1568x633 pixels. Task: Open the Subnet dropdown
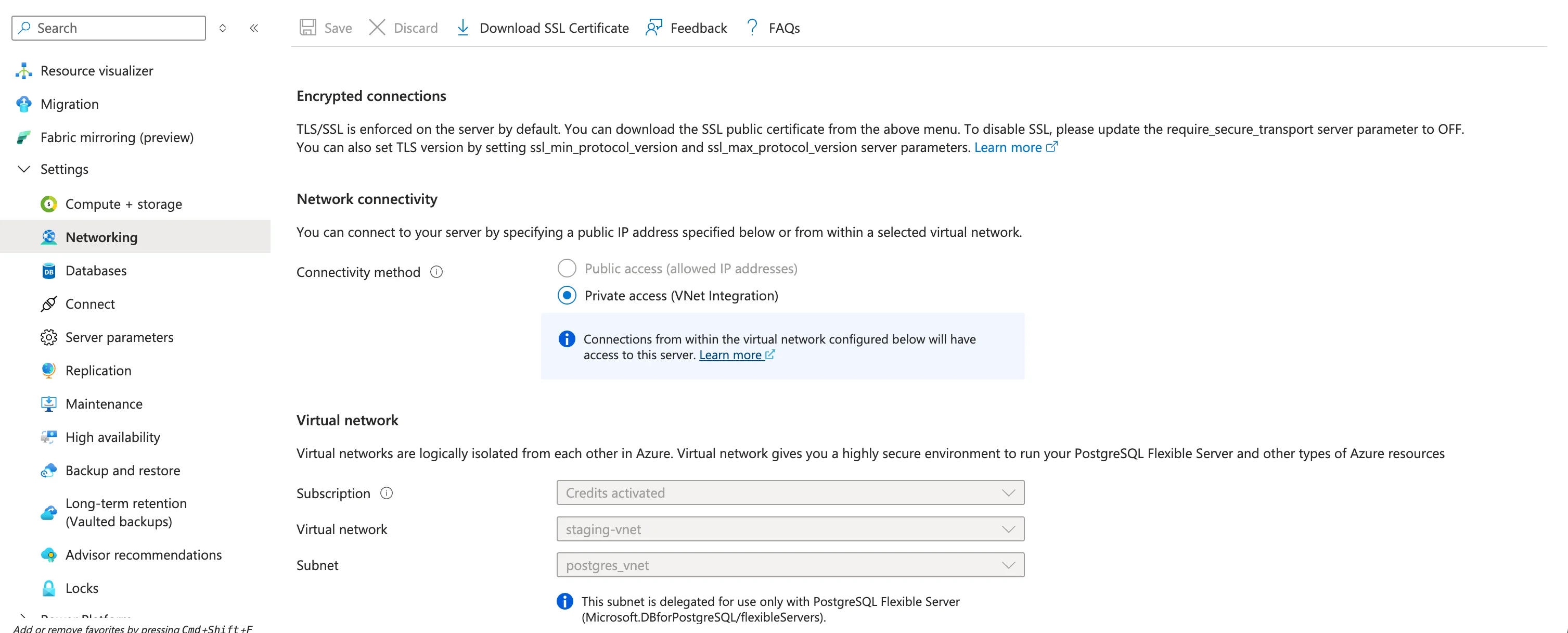[x=790, y=565]
